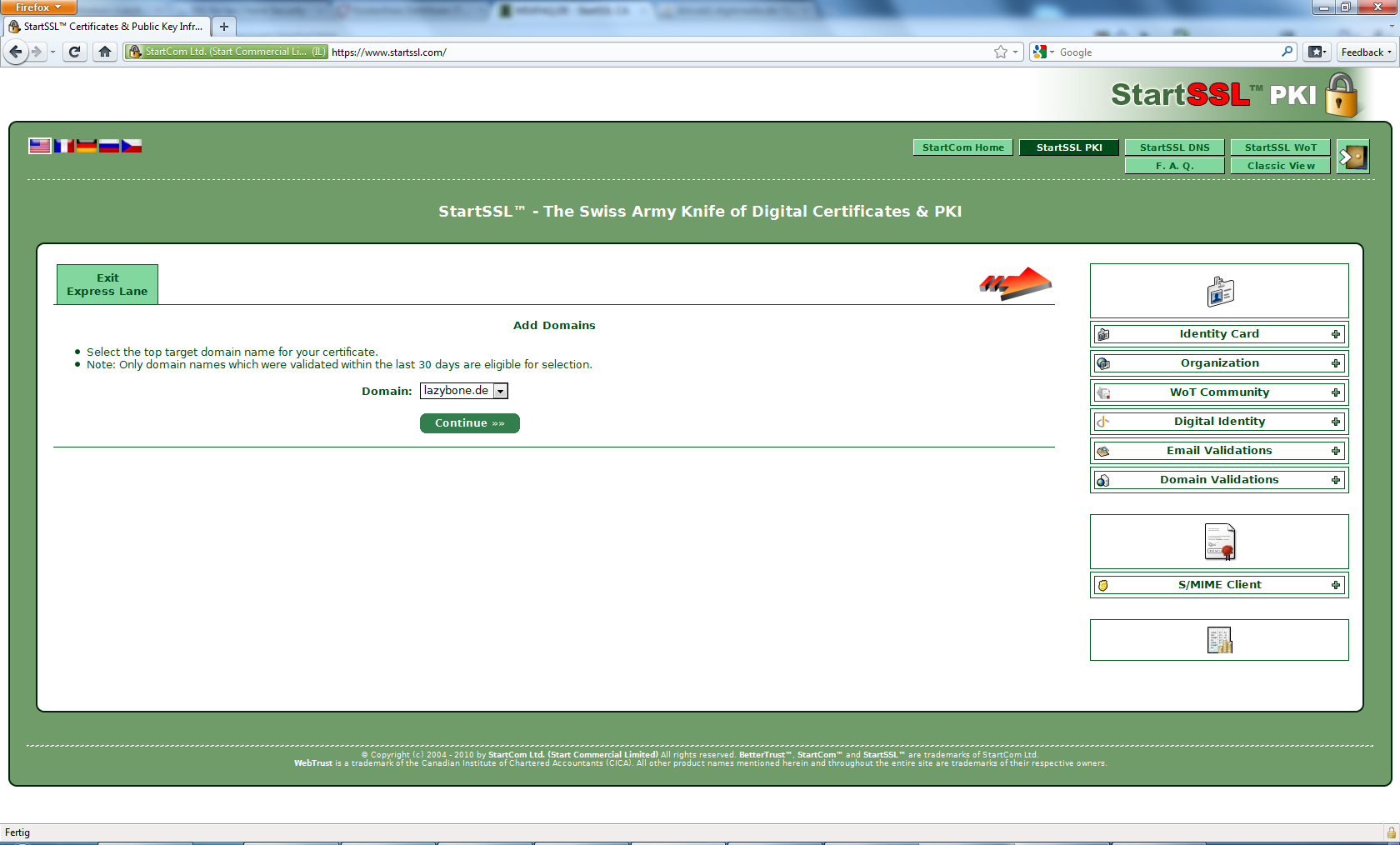Click the padlock icon in the status bar
1400x845 pixels.
pyautogui.click(x=1391, y=832)
